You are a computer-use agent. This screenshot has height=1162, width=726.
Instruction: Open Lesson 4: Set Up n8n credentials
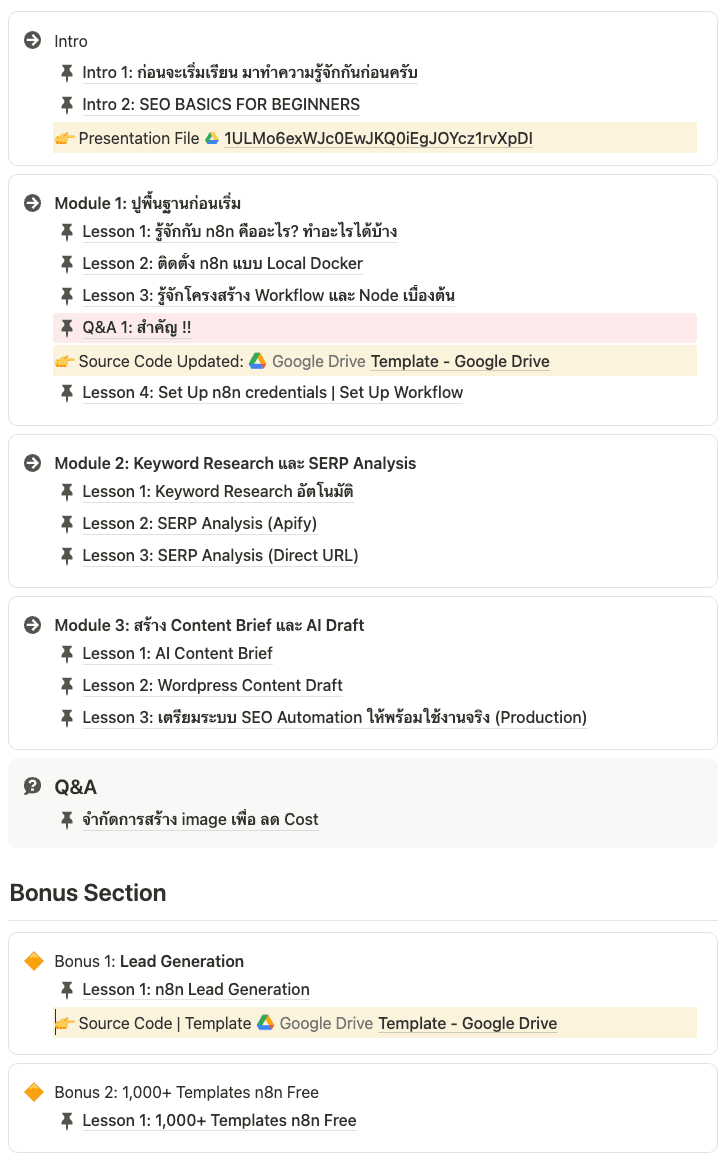[x=272, y=392]
